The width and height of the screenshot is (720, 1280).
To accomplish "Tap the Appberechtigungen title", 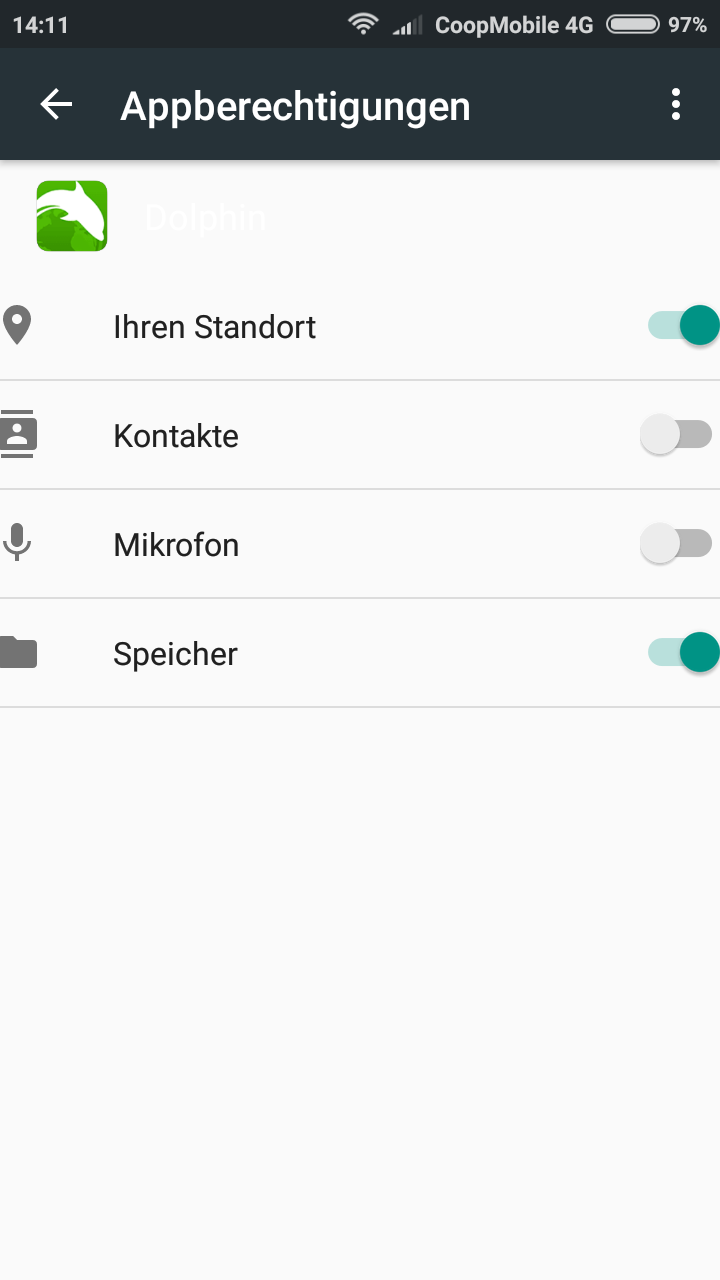I will point(295,106).
